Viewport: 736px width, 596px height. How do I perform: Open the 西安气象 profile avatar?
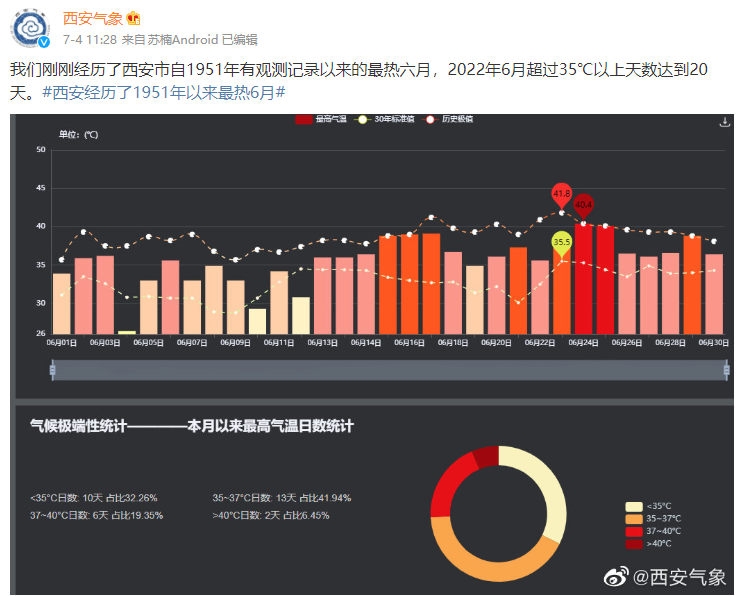click(x=31, y=29)
